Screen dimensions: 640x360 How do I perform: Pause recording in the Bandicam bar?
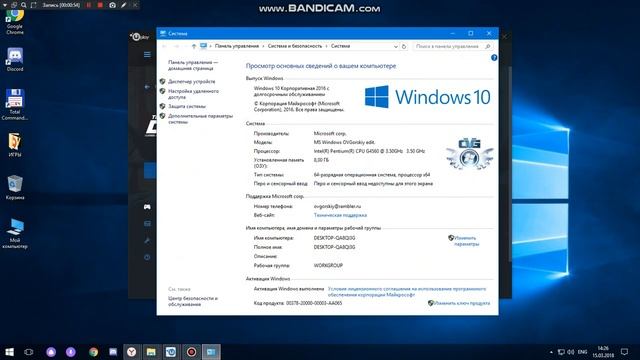coord(89,5)
